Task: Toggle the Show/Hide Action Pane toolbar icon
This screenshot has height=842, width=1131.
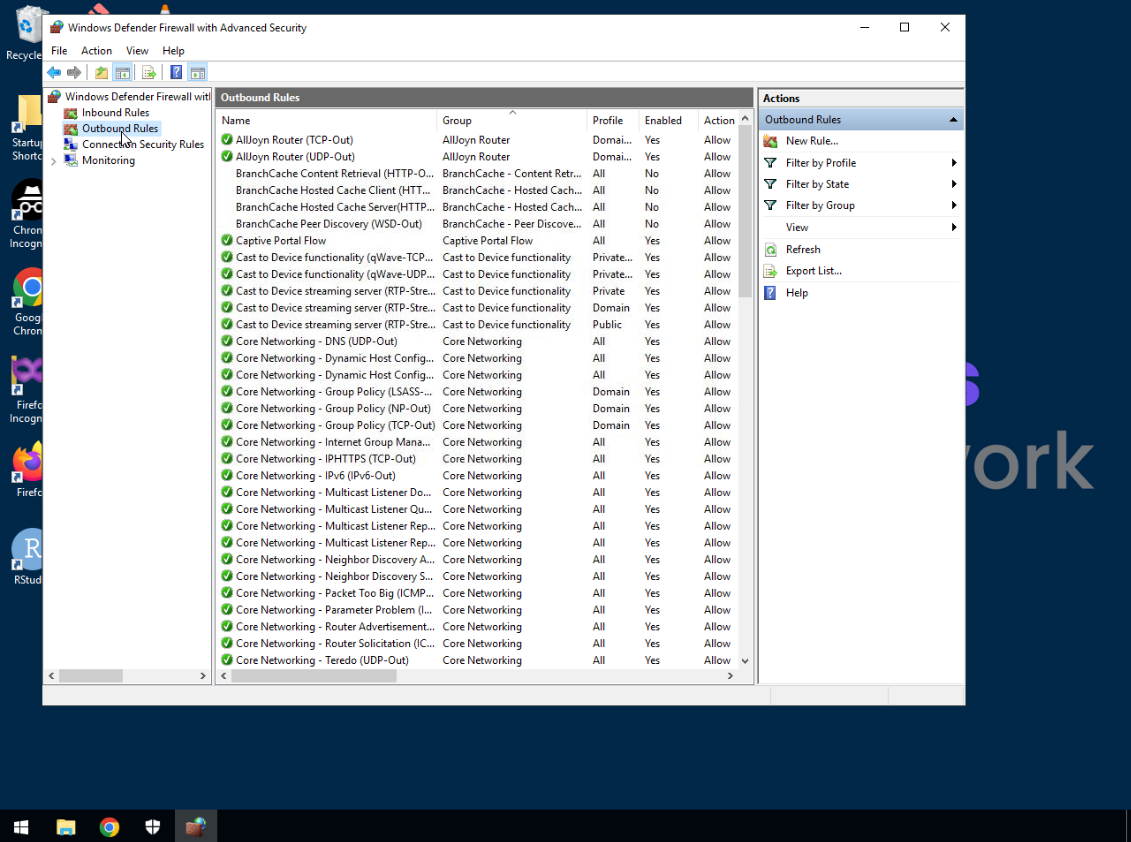Action: point(197,71)
